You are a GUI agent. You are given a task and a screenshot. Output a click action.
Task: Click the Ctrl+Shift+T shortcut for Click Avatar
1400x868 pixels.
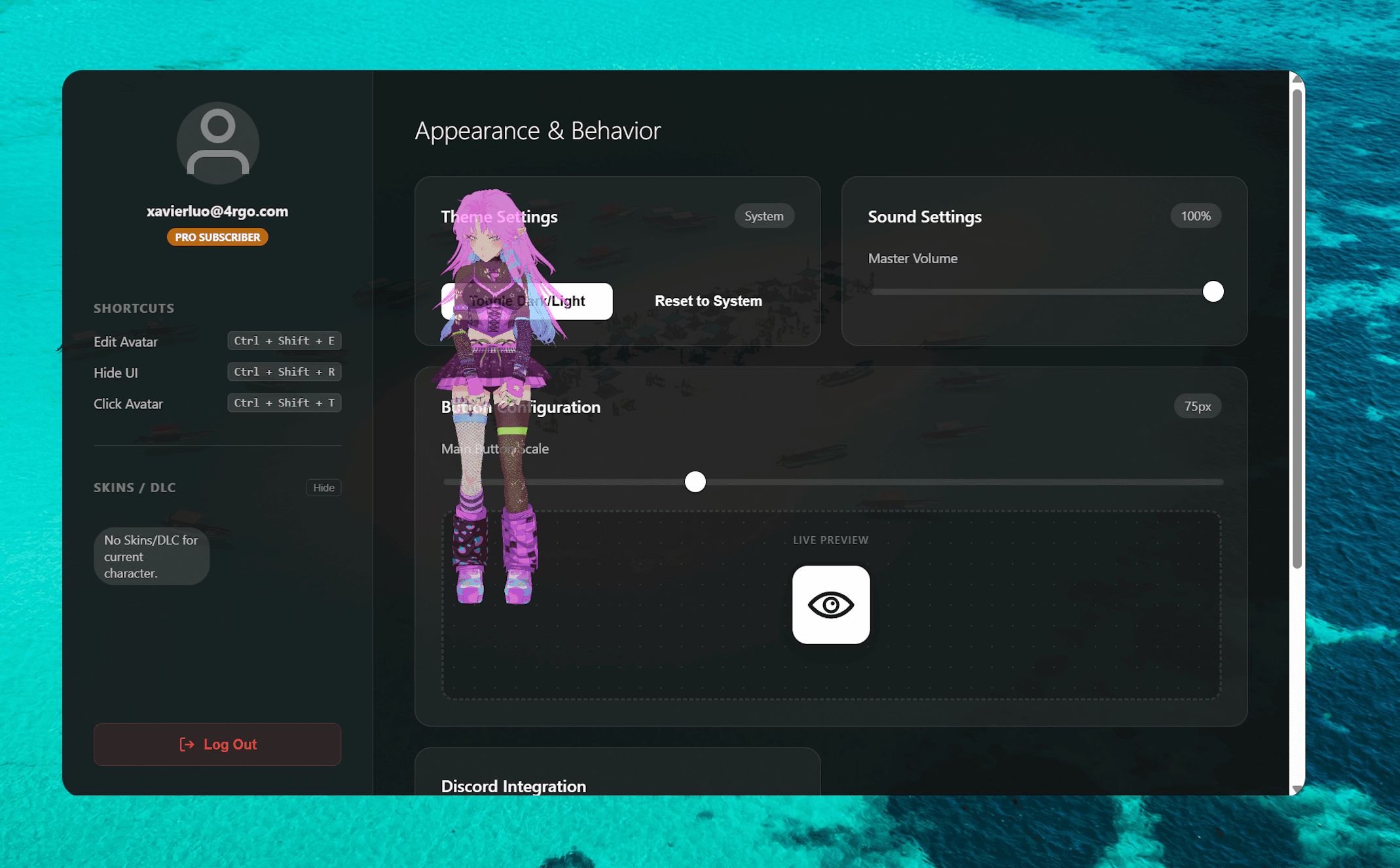click(284, 403)
